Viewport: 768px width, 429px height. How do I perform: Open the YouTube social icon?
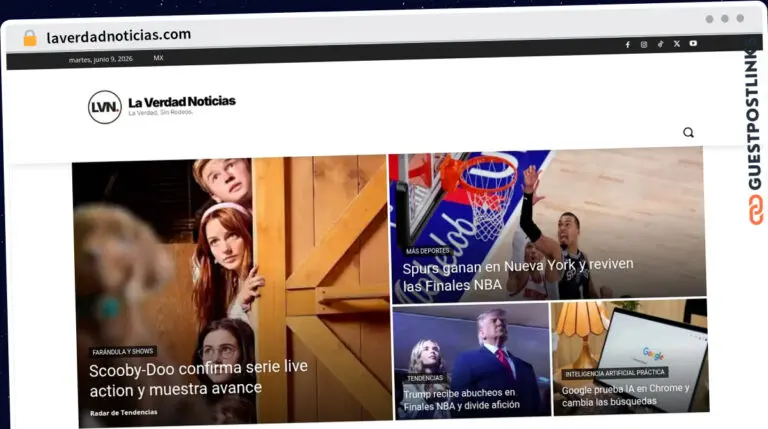coord(693,43)
